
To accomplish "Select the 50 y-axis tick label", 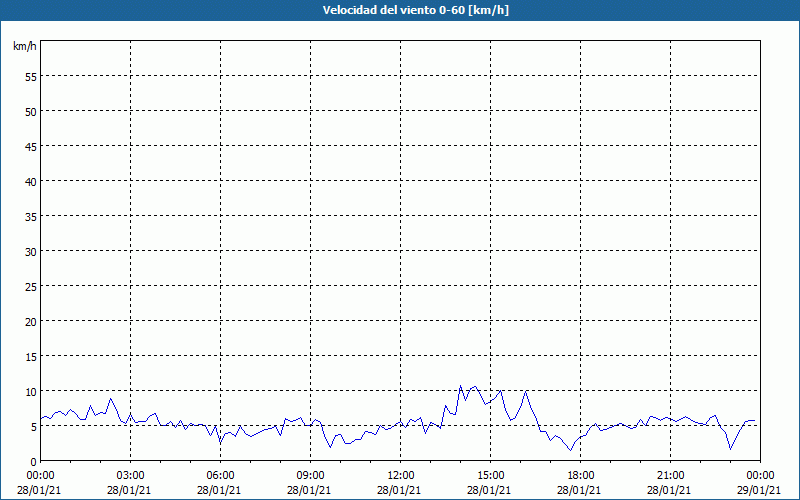I will pyautogui.click(x=31, y=112).
